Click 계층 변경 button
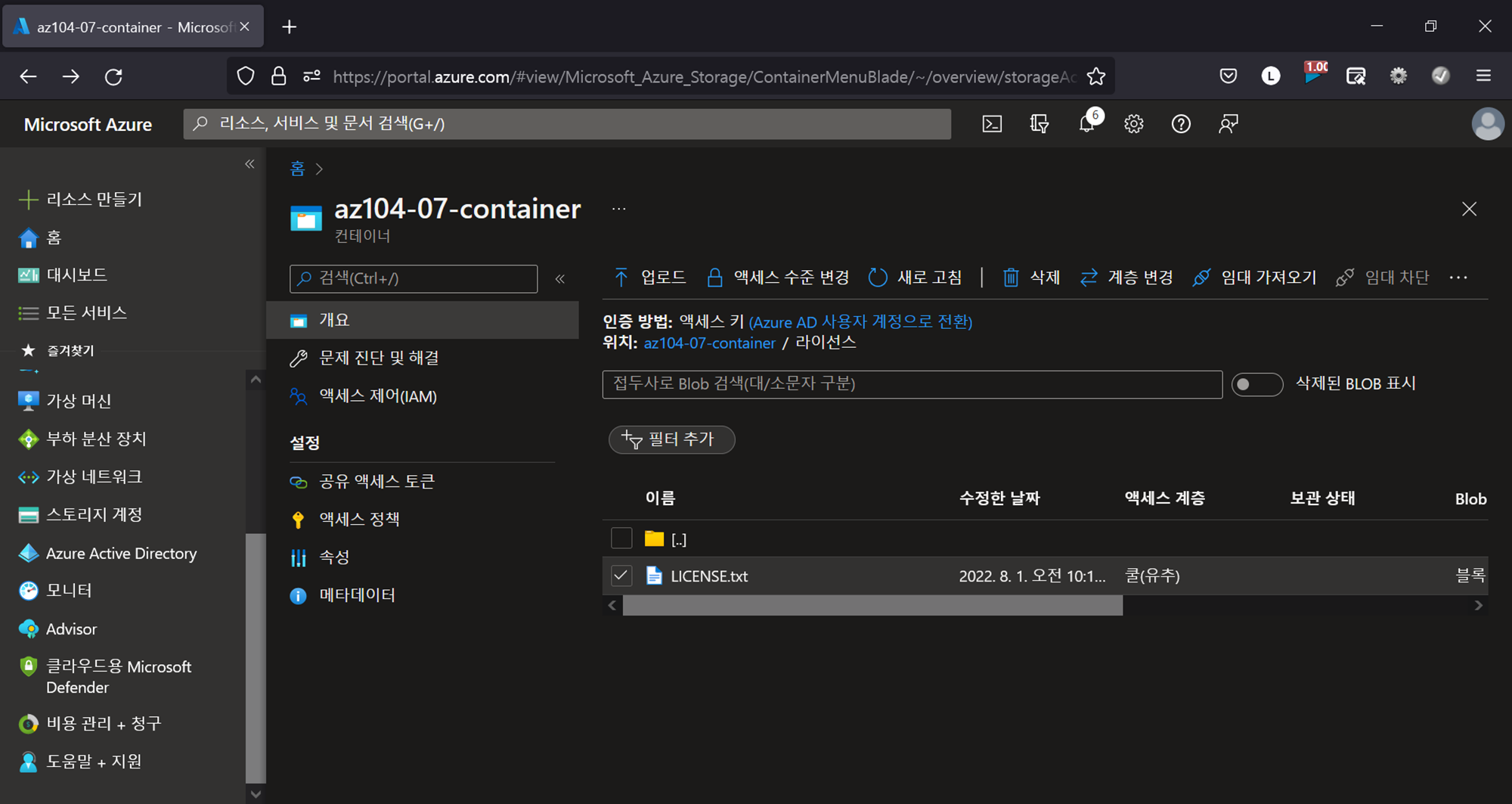The height and width of the screenshot is (804, 1512). (x=1126, y=278)
